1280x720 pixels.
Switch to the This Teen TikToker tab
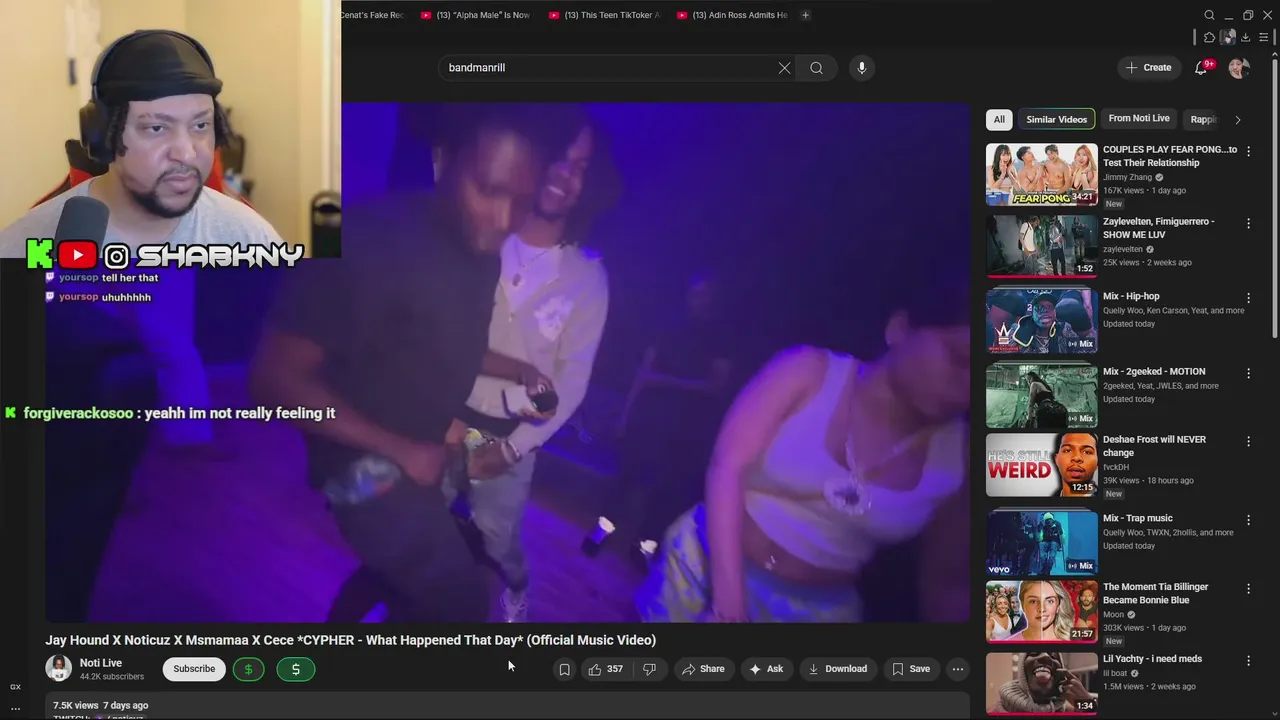[604, 15]
